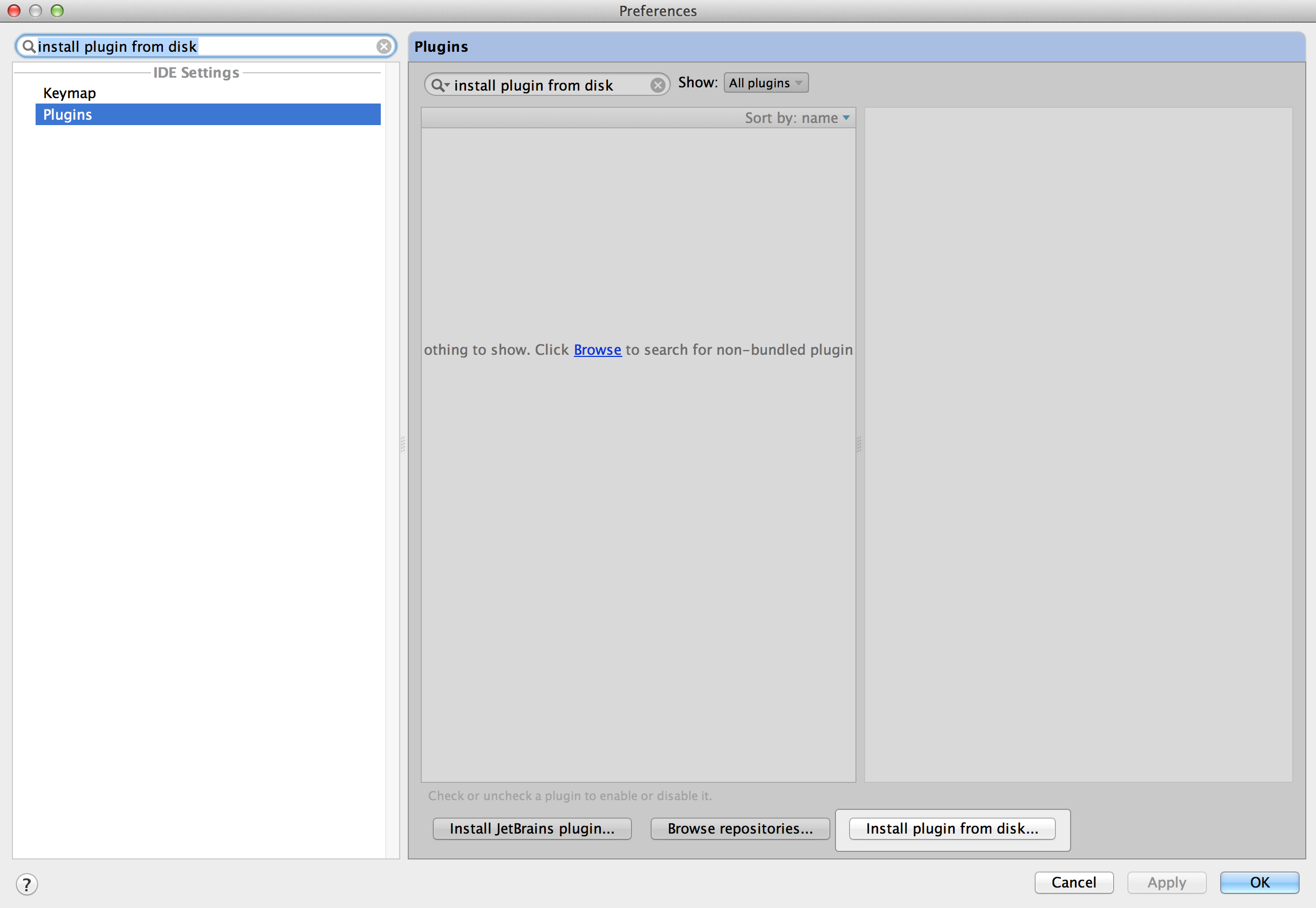The height and width of the screenshot is (908, 1316).
Task: Click the plugins search magnifier icon
Action: 437,85
